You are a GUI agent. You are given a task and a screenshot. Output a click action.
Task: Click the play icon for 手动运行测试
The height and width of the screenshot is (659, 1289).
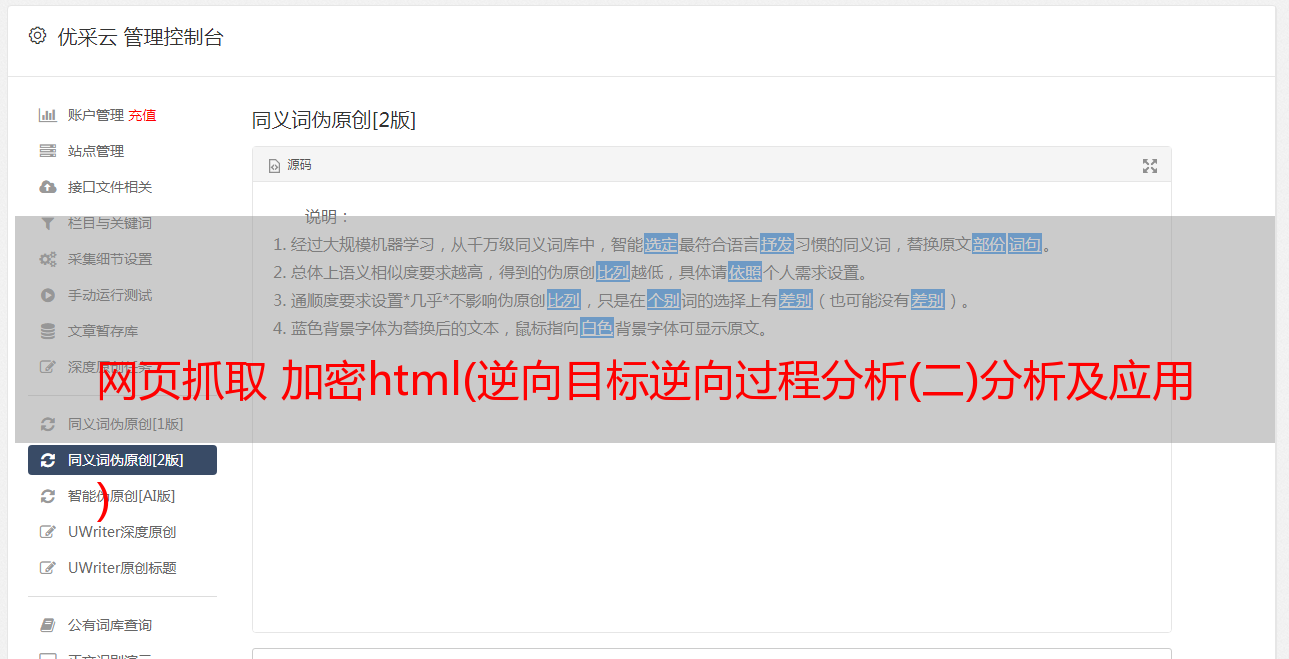47,295
